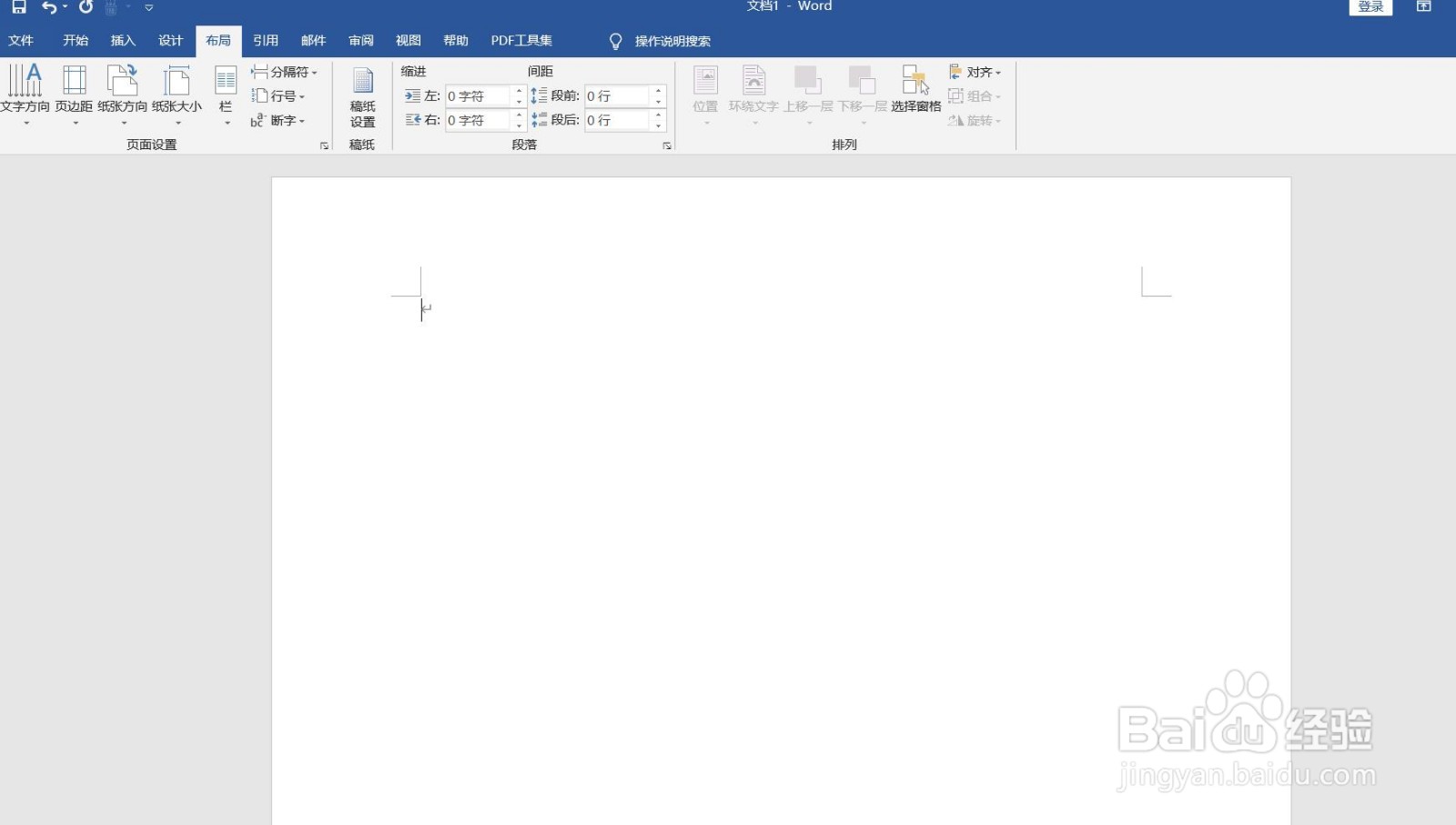Open the PDF工具集 tab
The image size is (1456, 825).
pos(521,41)
